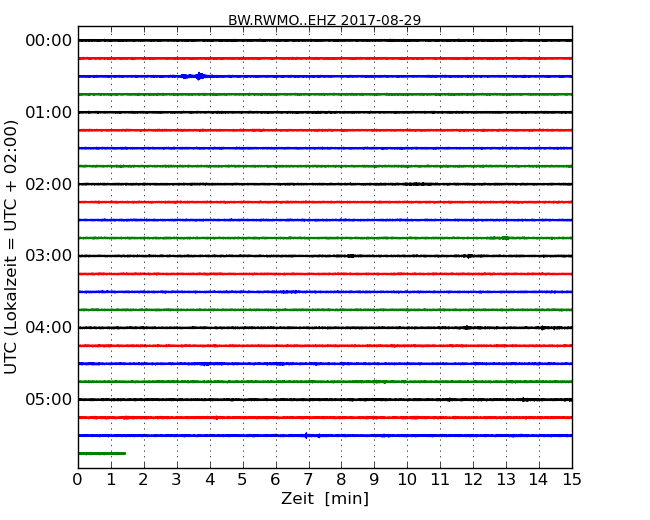The image size is (650, 520).
Task: Click the plot title BW.RWMO..EHZ 2017-08-29
Action: coord(325,20)
